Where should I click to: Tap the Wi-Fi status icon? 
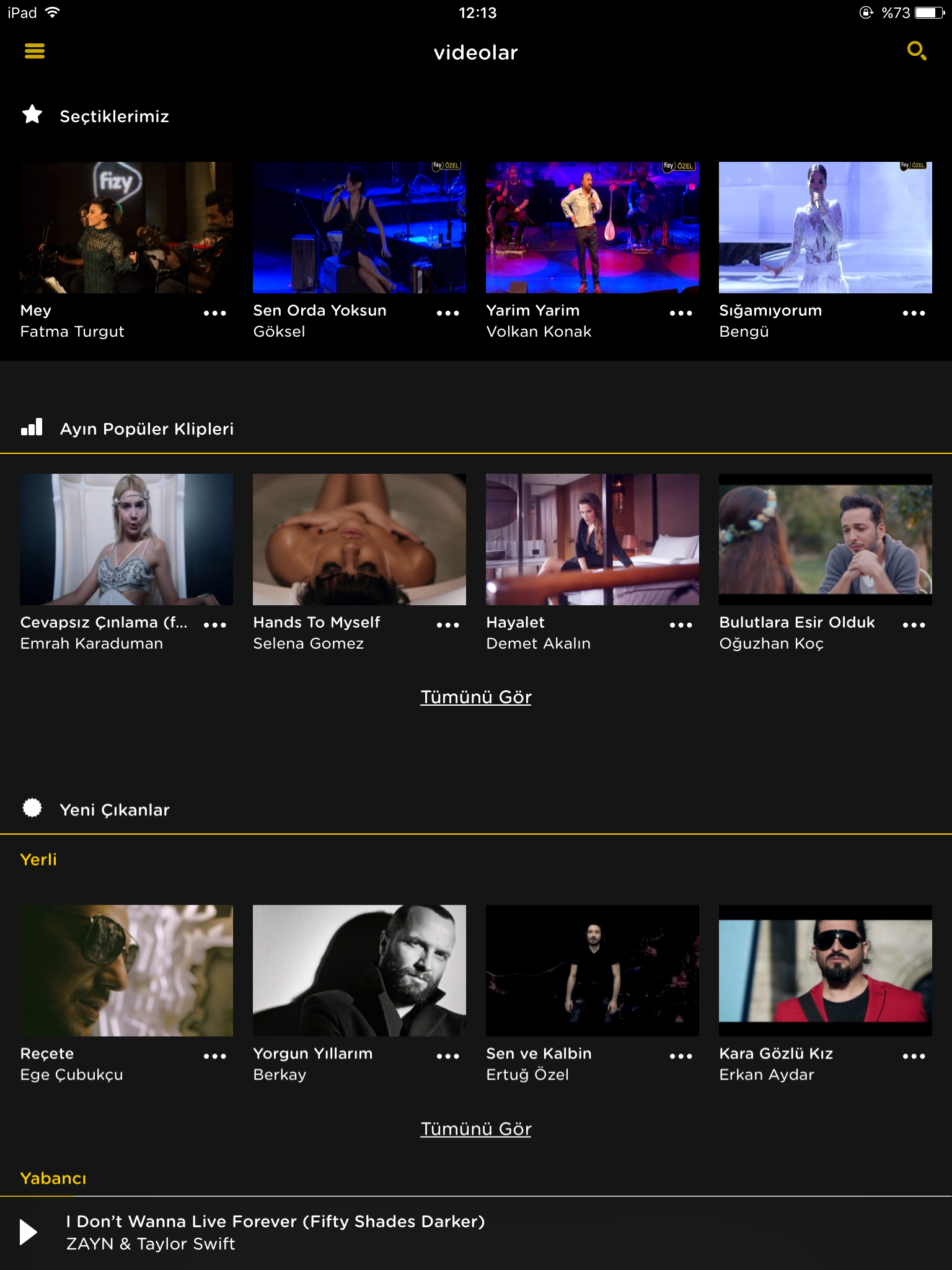point(53,12)
